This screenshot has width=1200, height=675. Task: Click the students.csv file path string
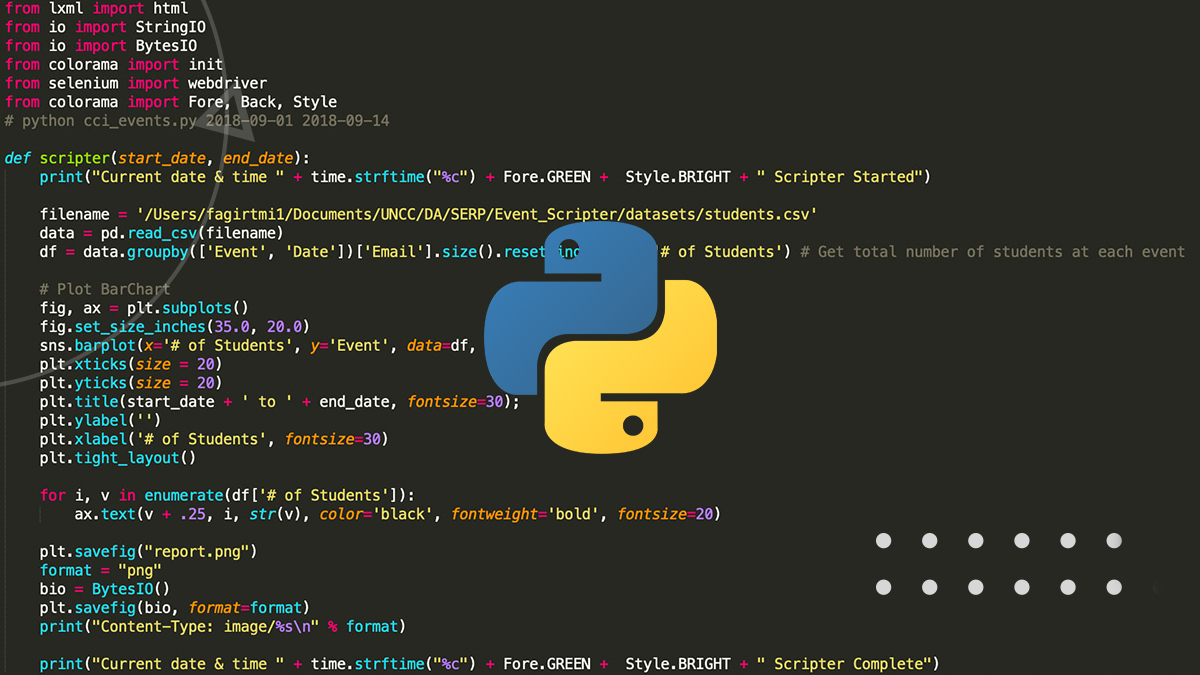(x=477, y=214)
